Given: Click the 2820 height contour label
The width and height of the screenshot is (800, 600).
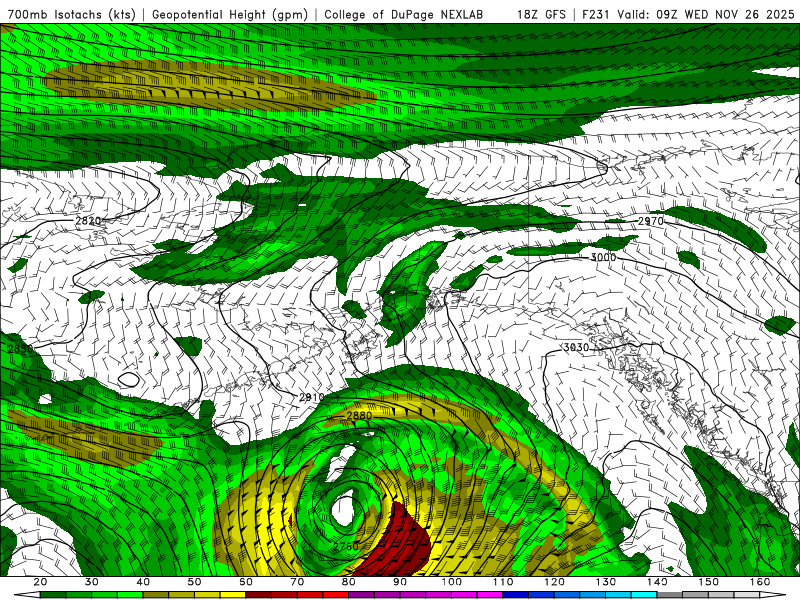Looking at the screenshot, I should [x=88, y=221].
